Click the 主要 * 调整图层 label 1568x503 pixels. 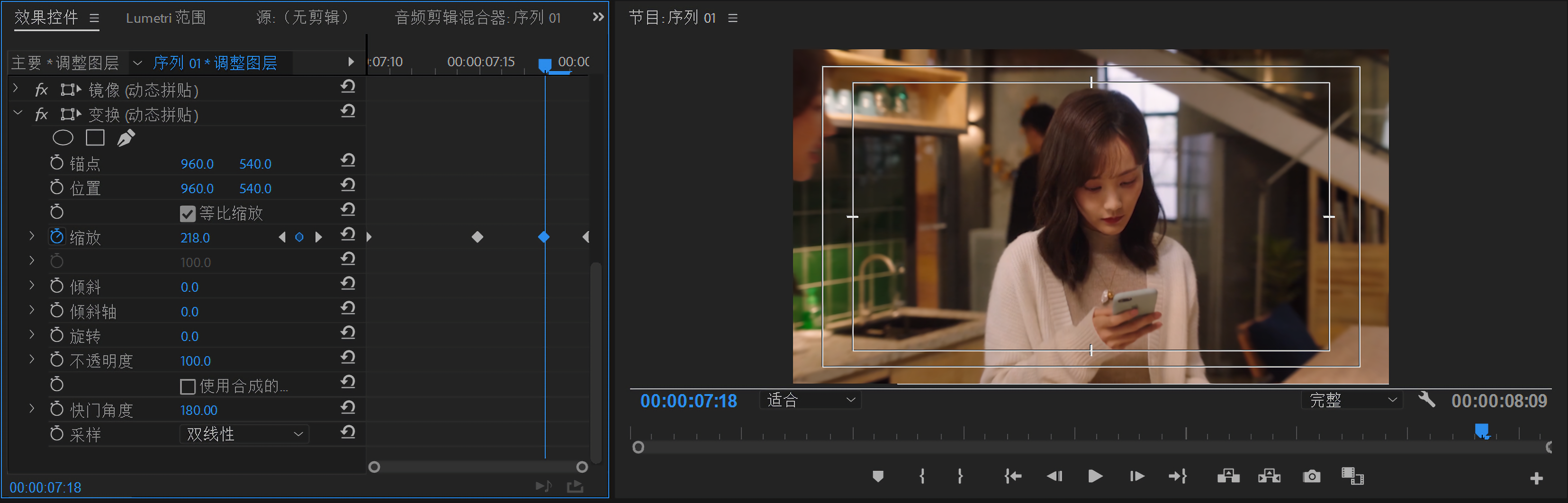(65, 63)
